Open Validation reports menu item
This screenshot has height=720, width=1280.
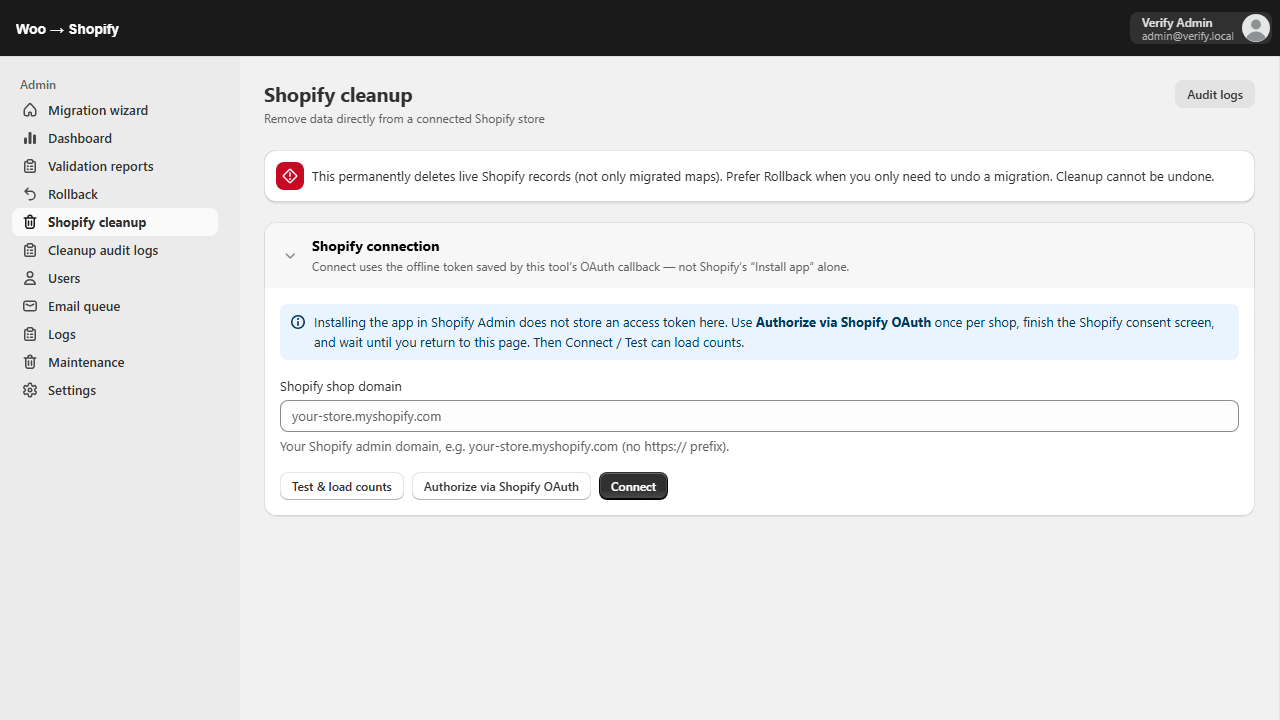(x=115, y=166)
